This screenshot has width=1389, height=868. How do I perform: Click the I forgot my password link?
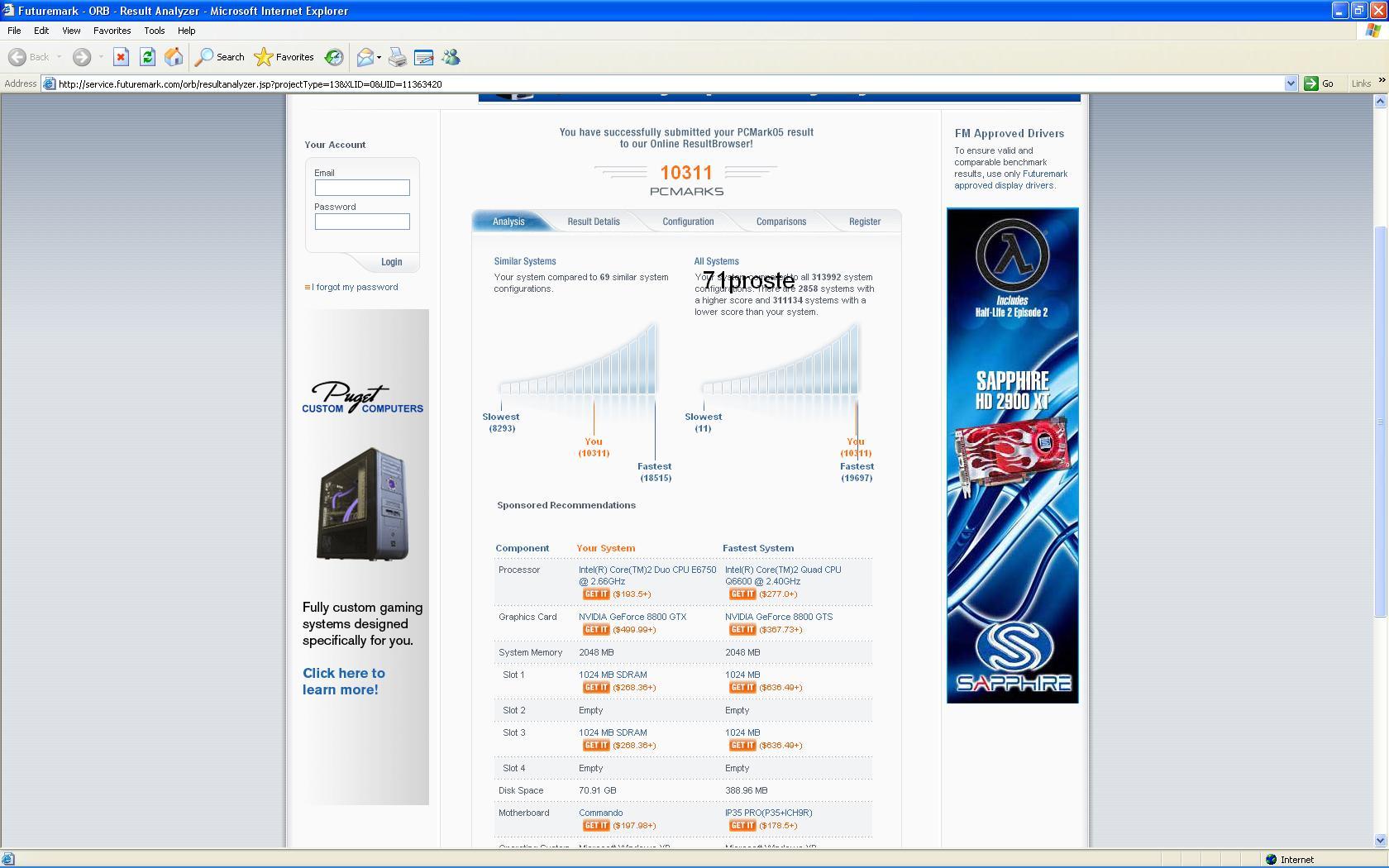(x=355, y=287)
